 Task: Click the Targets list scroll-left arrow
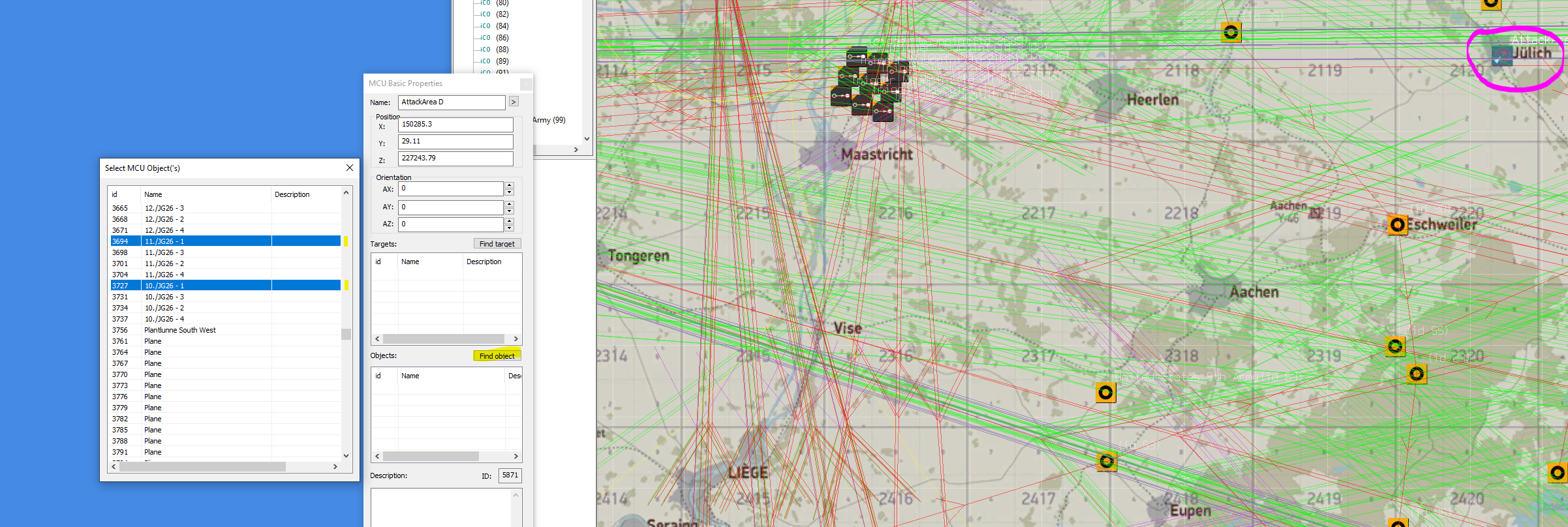pos(377,339)
